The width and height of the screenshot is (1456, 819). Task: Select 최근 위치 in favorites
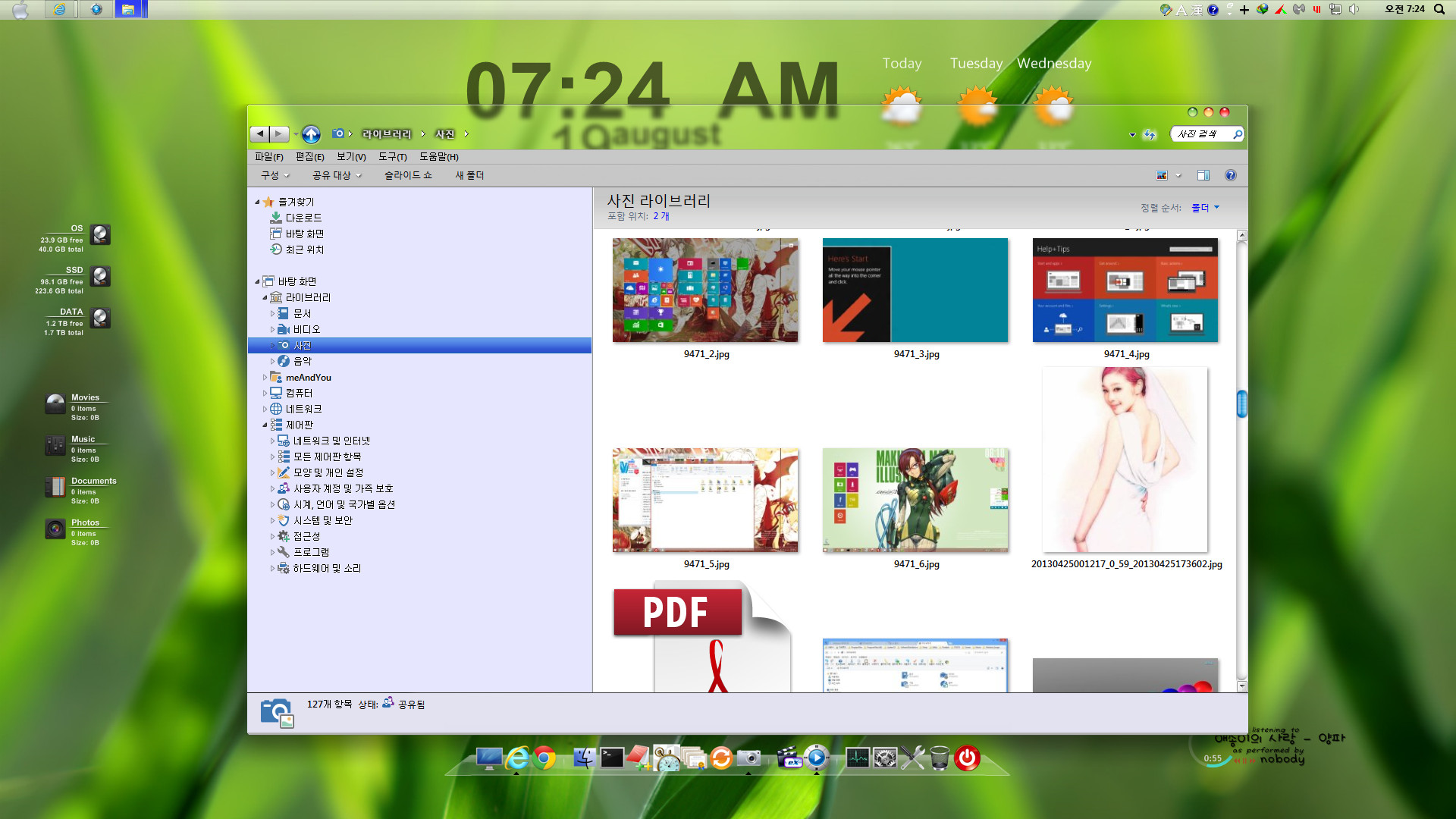pyautogui.click(x=305, y=249)
